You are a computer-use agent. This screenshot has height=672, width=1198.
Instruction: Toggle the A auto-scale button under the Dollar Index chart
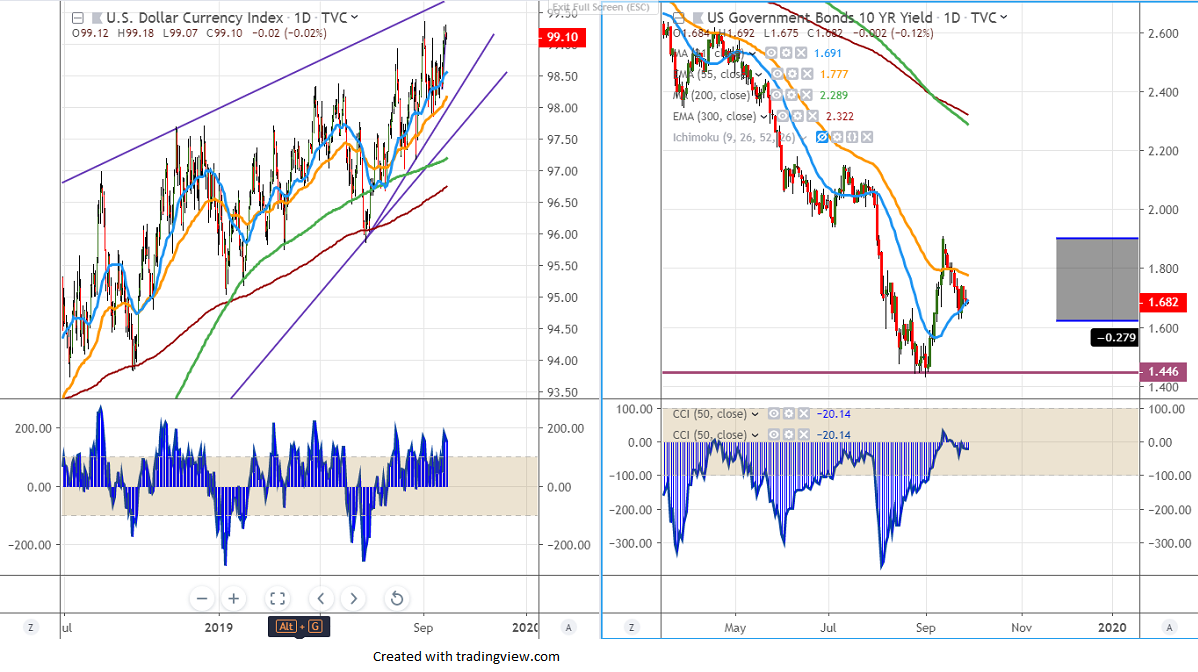pos(568,628)
